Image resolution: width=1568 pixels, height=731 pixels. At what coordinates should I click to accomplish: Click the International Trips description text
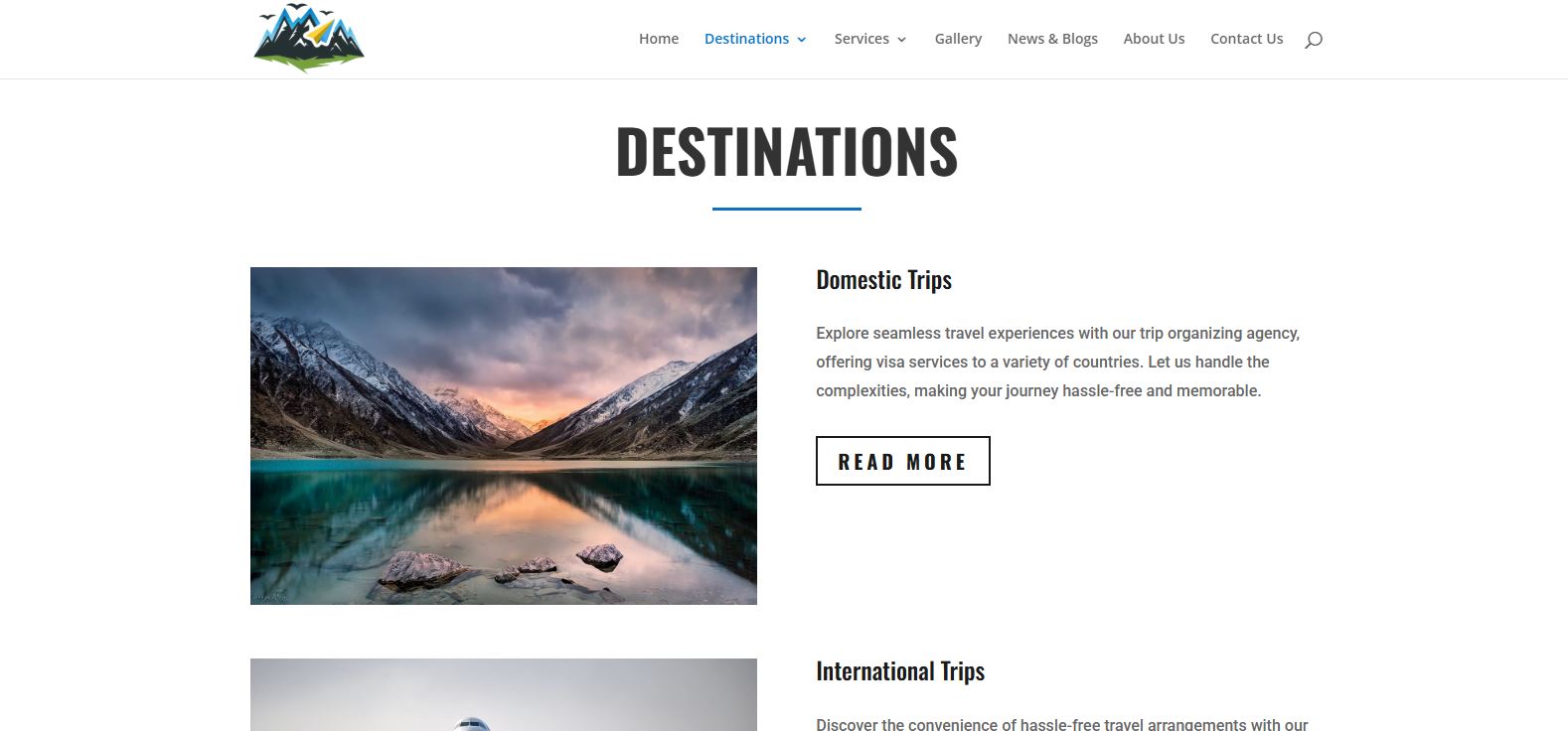pyautogui.click(x=1061, y=725)
